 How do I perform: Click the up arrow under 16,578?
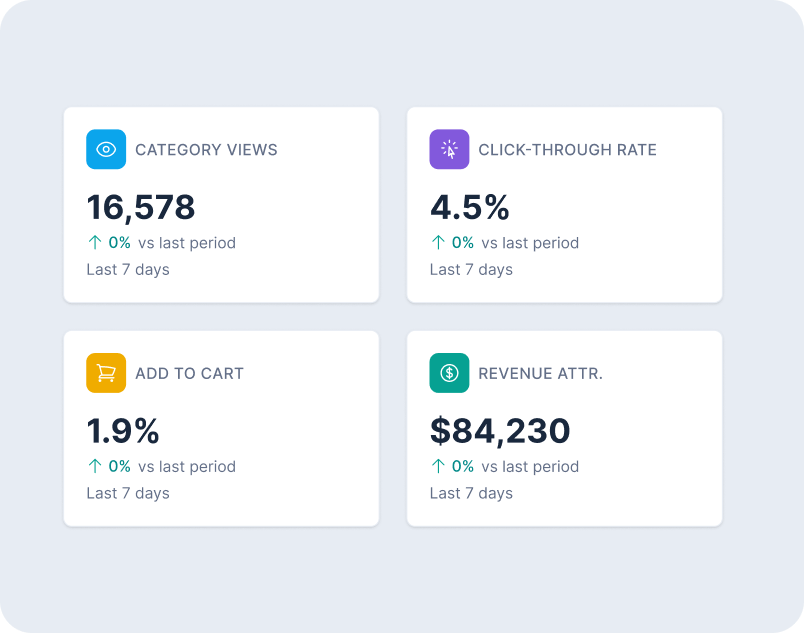[x=95, y=242]
